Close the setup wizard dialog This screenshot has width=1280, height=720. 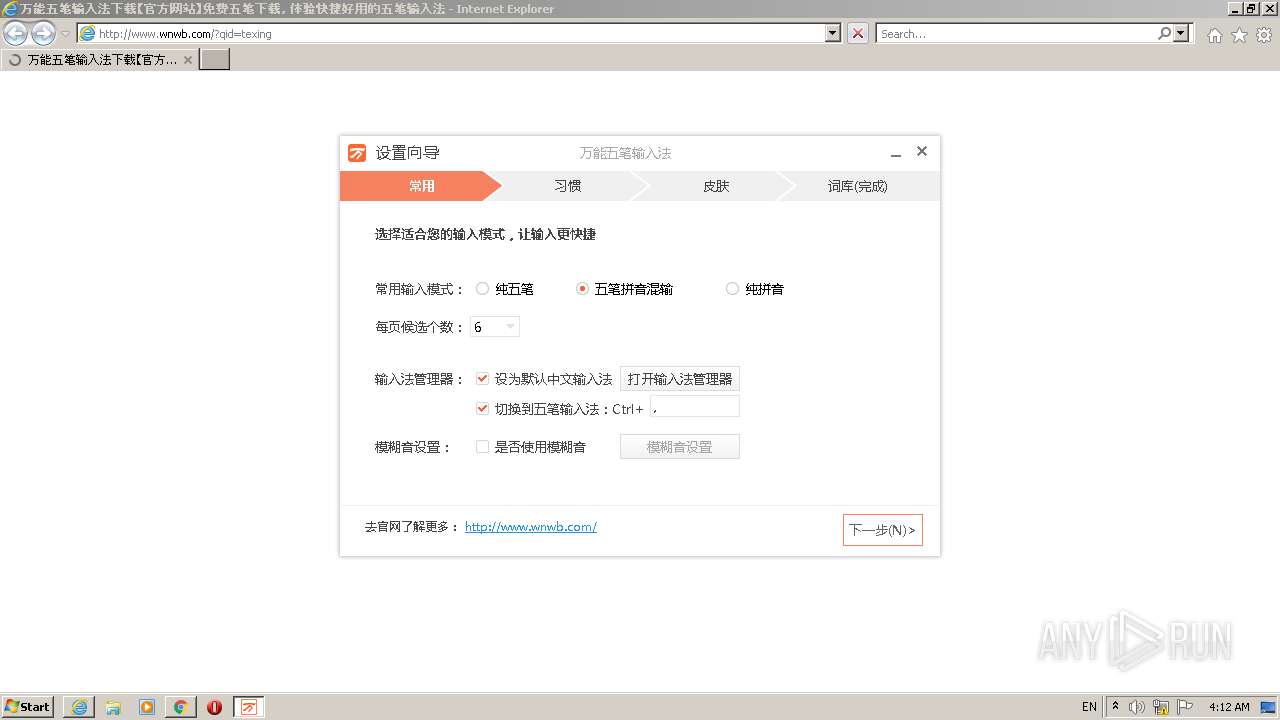pyautogui.click(x=922, y=151)
